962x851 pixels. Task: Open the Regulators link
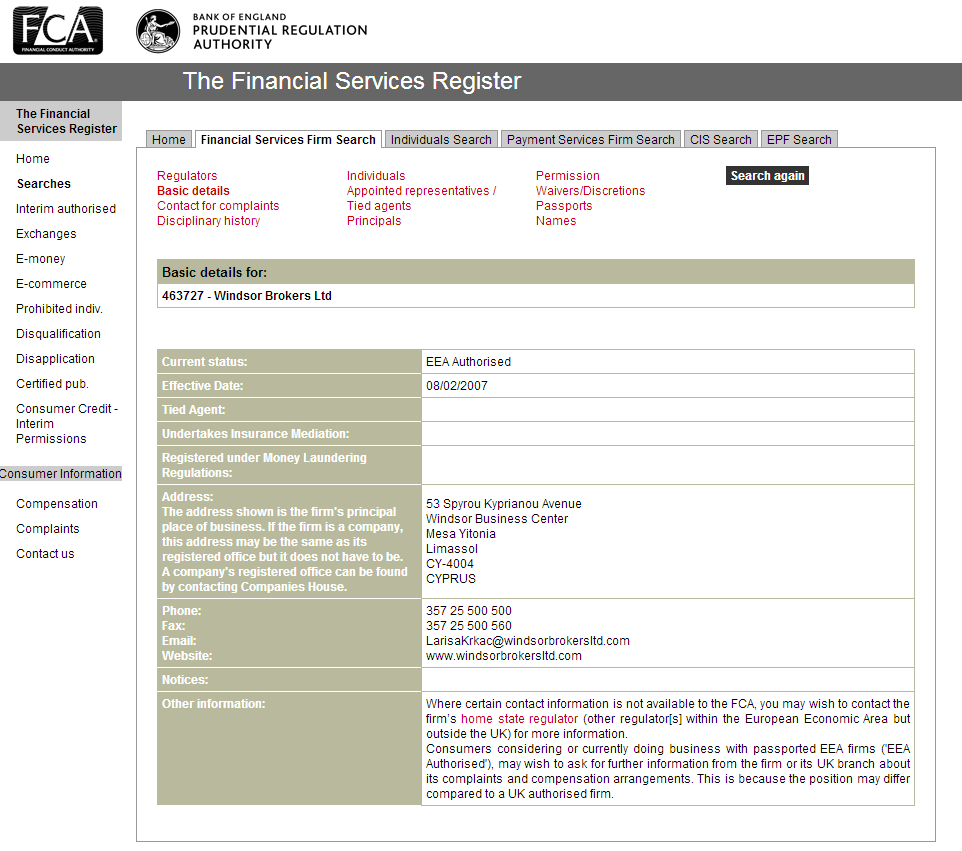187,175
